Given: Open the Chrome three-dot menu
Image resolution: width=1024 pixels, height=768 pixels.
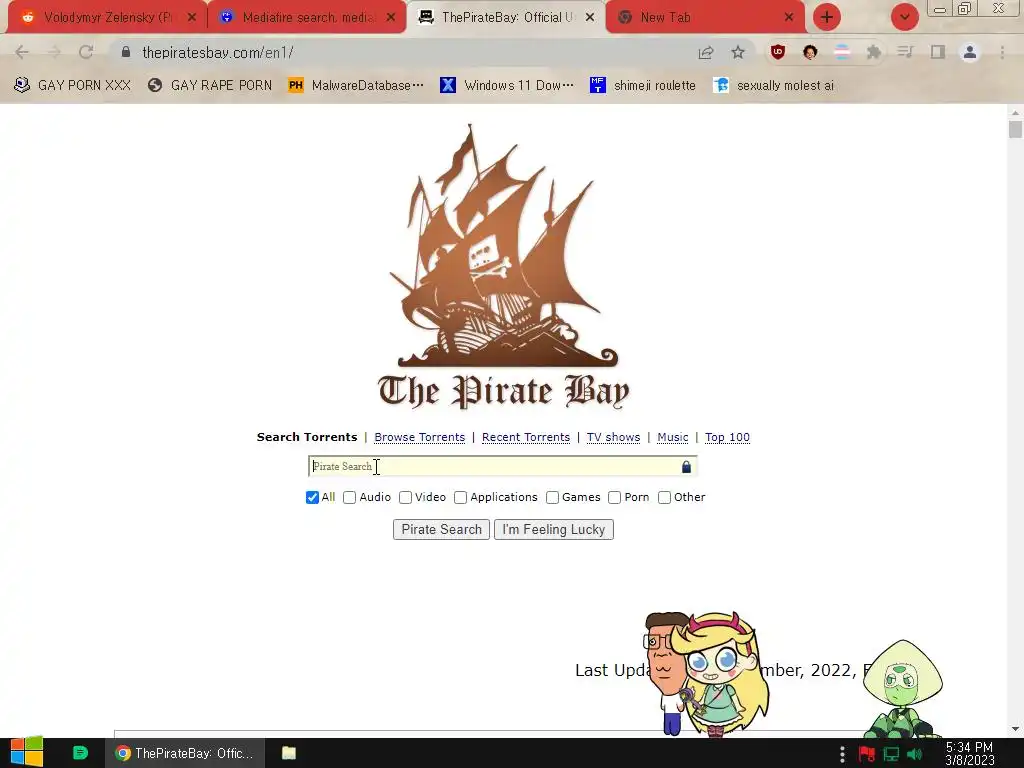Looking at the screenshot, I should (1002, 52).
